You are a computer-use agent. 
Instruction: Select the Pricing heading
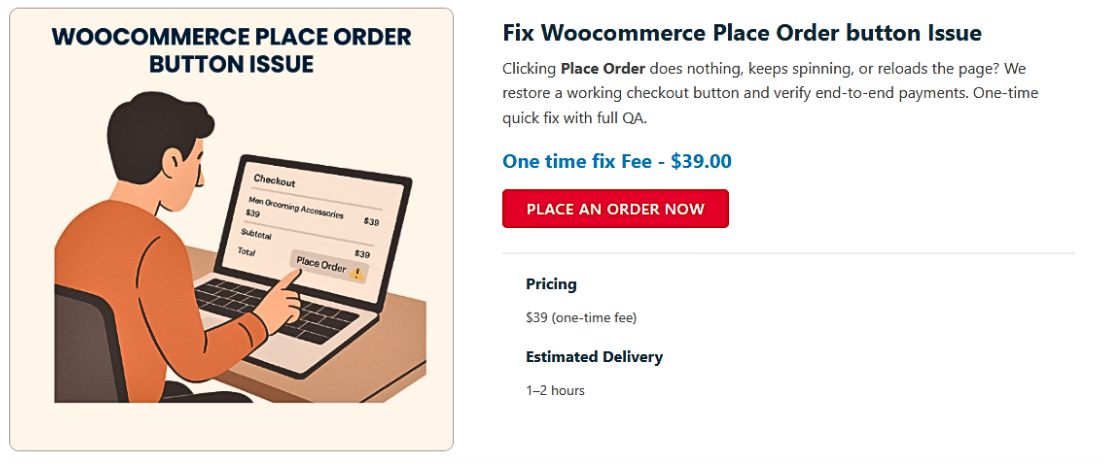click(551, 284)
